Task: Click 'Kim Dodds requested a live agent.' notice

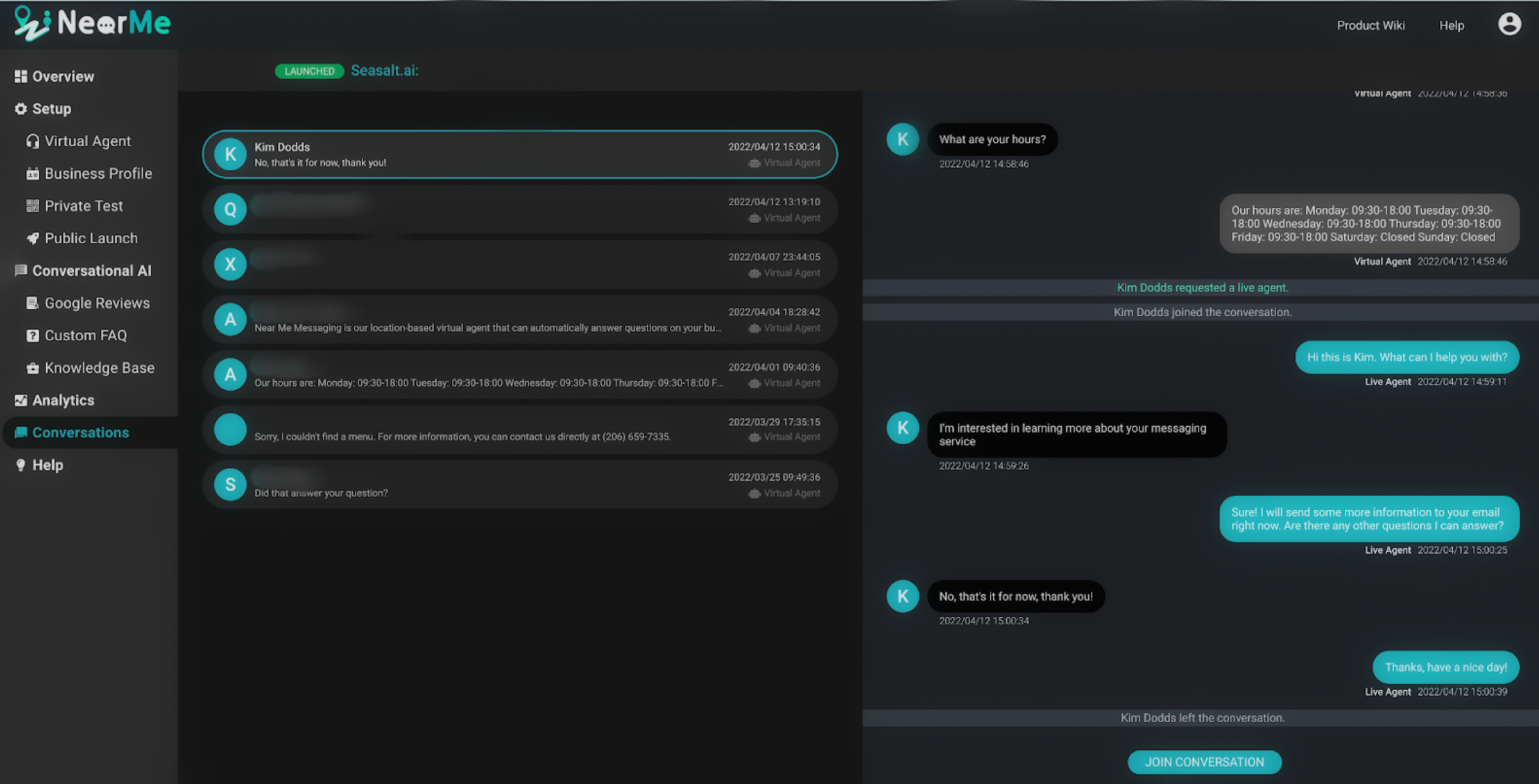Action: click(x=1202, y=287)
